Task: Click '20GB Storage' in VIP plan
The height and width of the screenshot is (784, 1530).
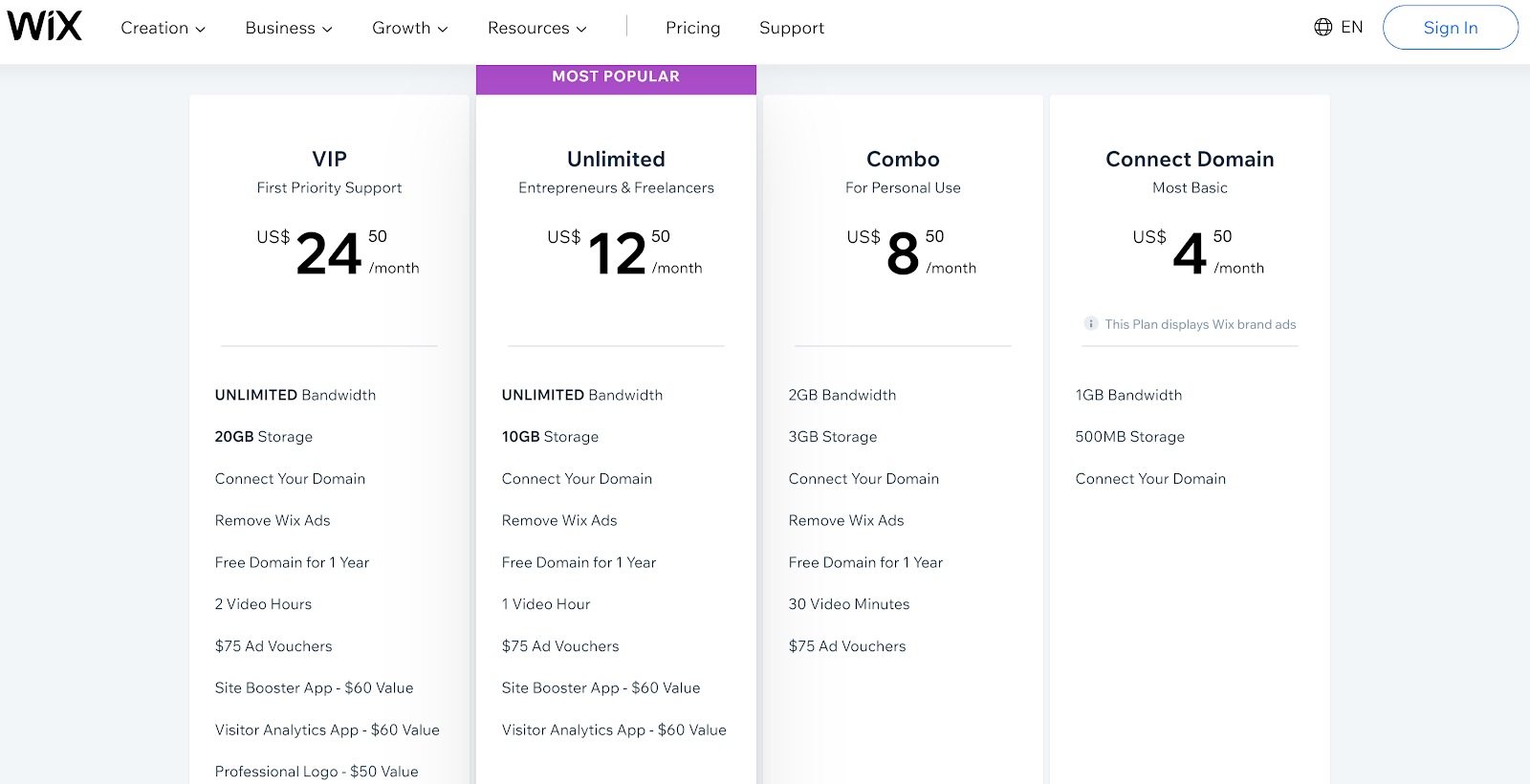Action: pos(264,437)
